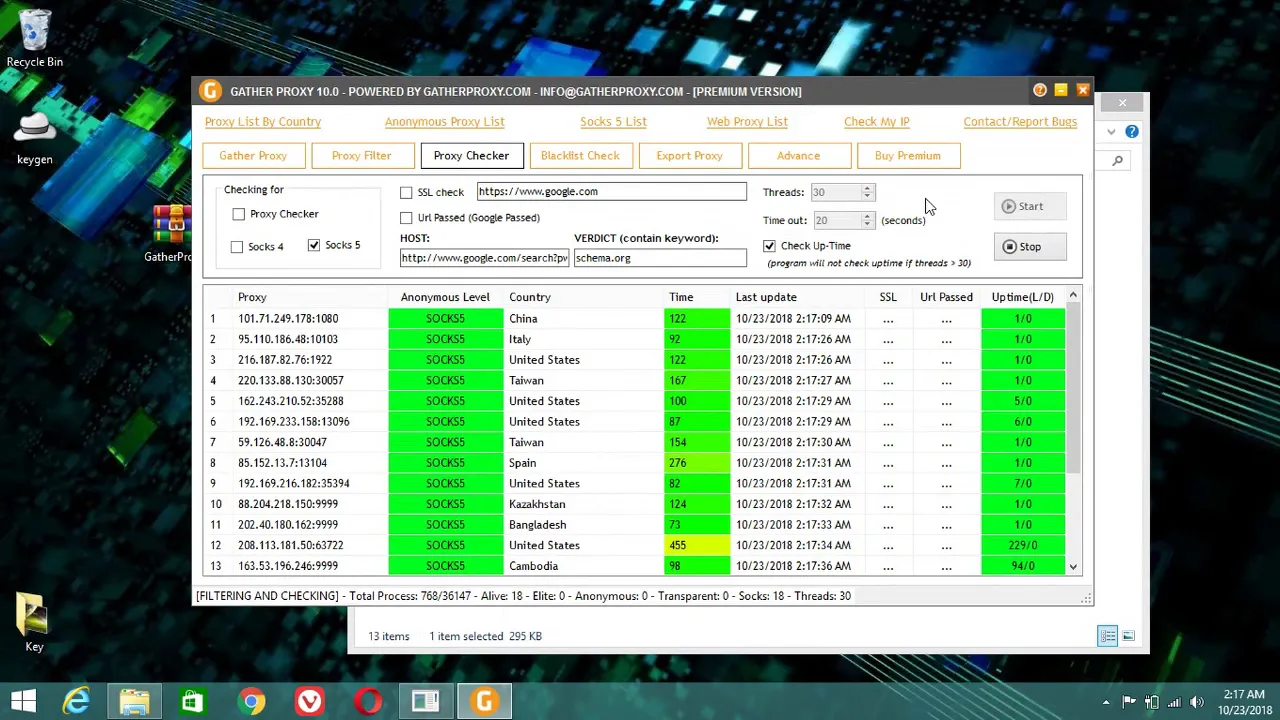The width and height of the screenshot is (1280, 720).
Task: Enable the SSL check checkbox
Action: click(406, 192)
